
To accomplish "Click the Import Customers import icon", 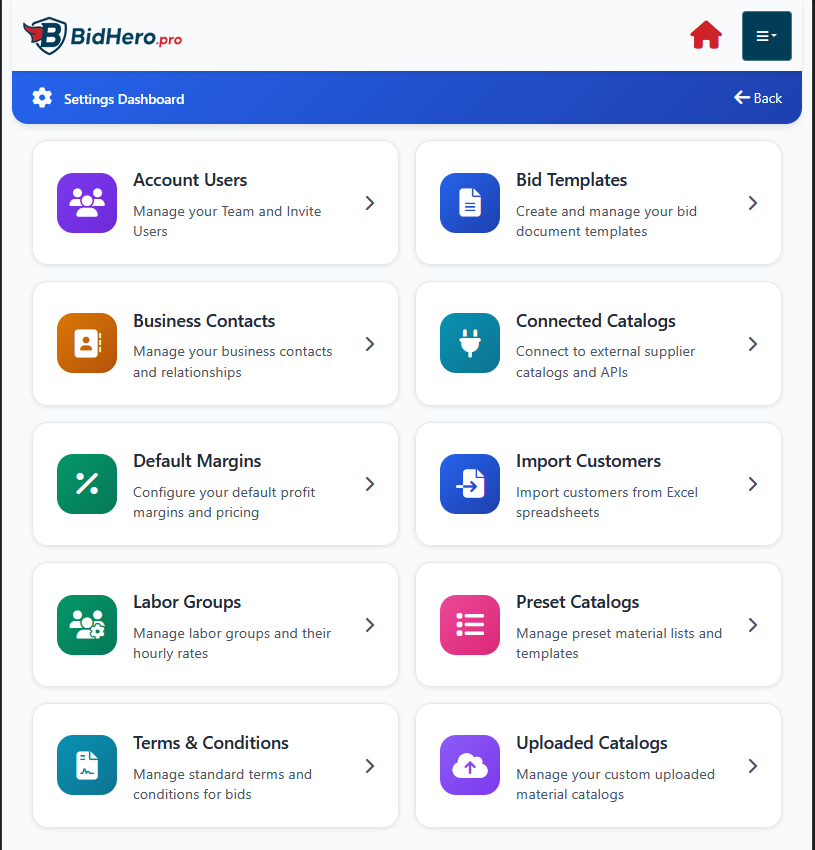I will (x=469, y=484).
